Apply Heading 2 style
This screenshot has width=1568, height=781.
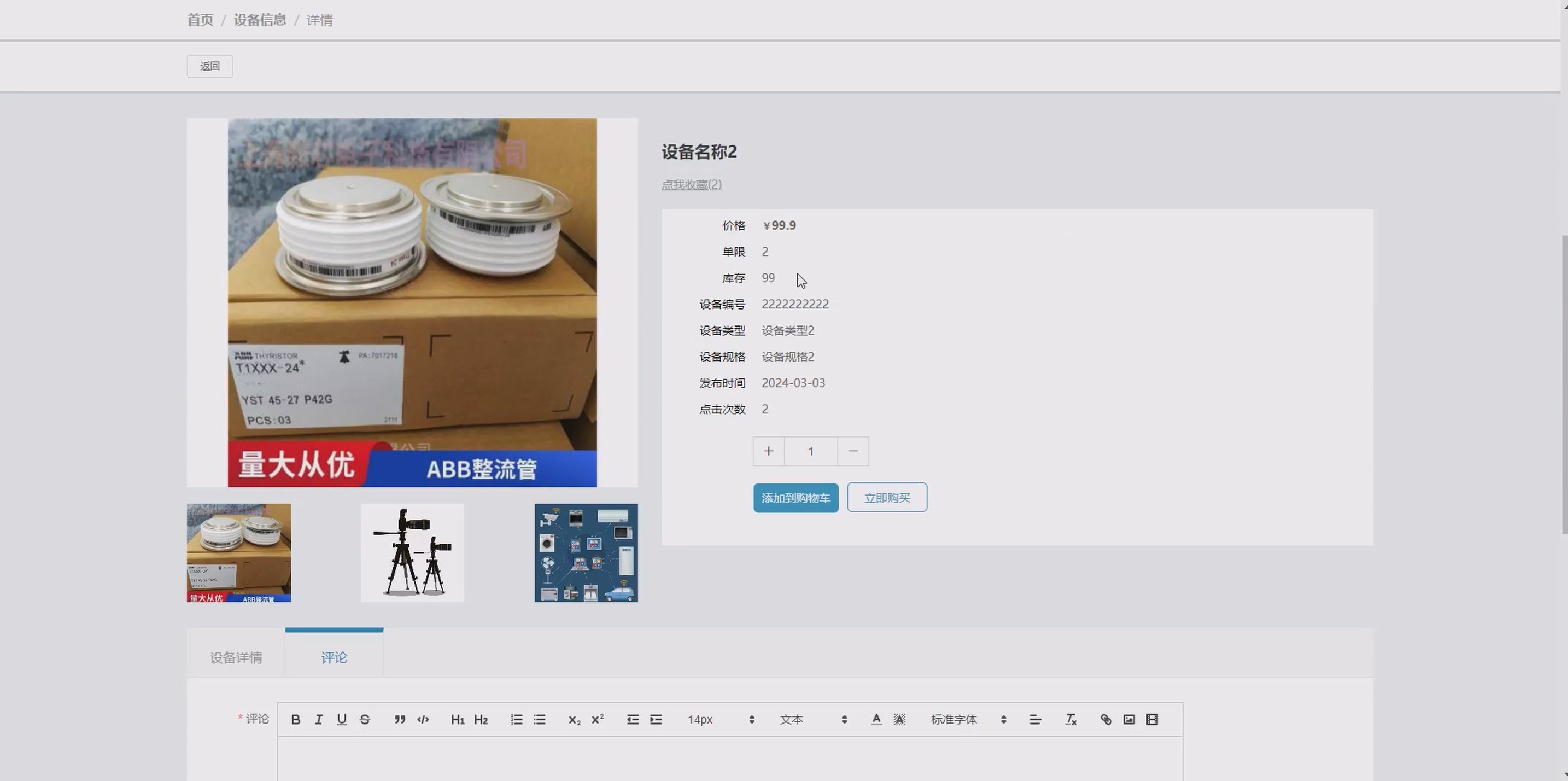(x=481, y=720)
